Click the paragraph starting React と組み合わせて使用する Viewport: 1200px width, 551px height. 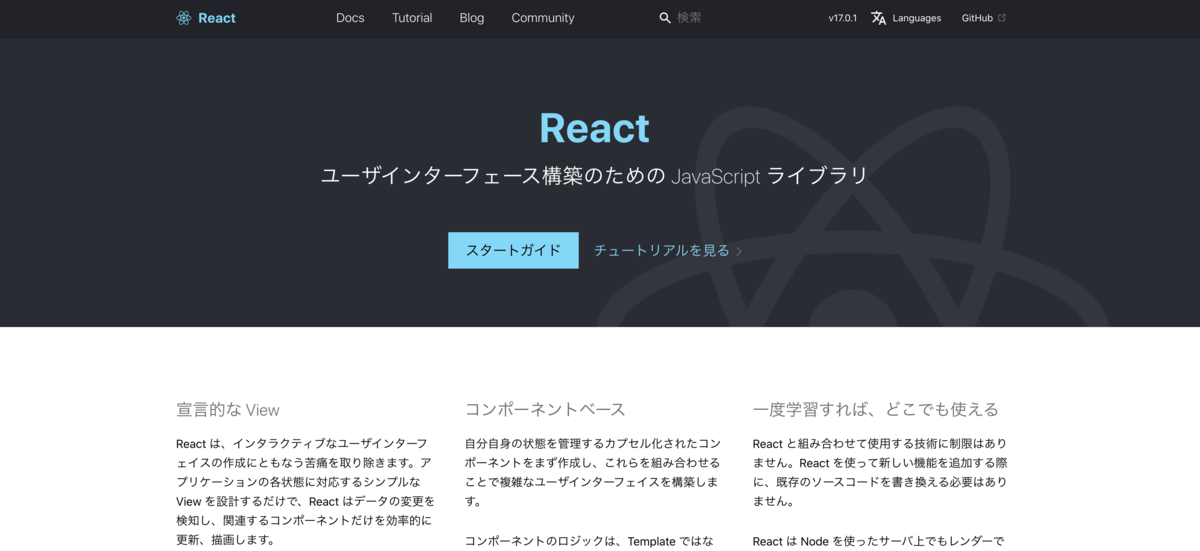click(x=880, y=472)
